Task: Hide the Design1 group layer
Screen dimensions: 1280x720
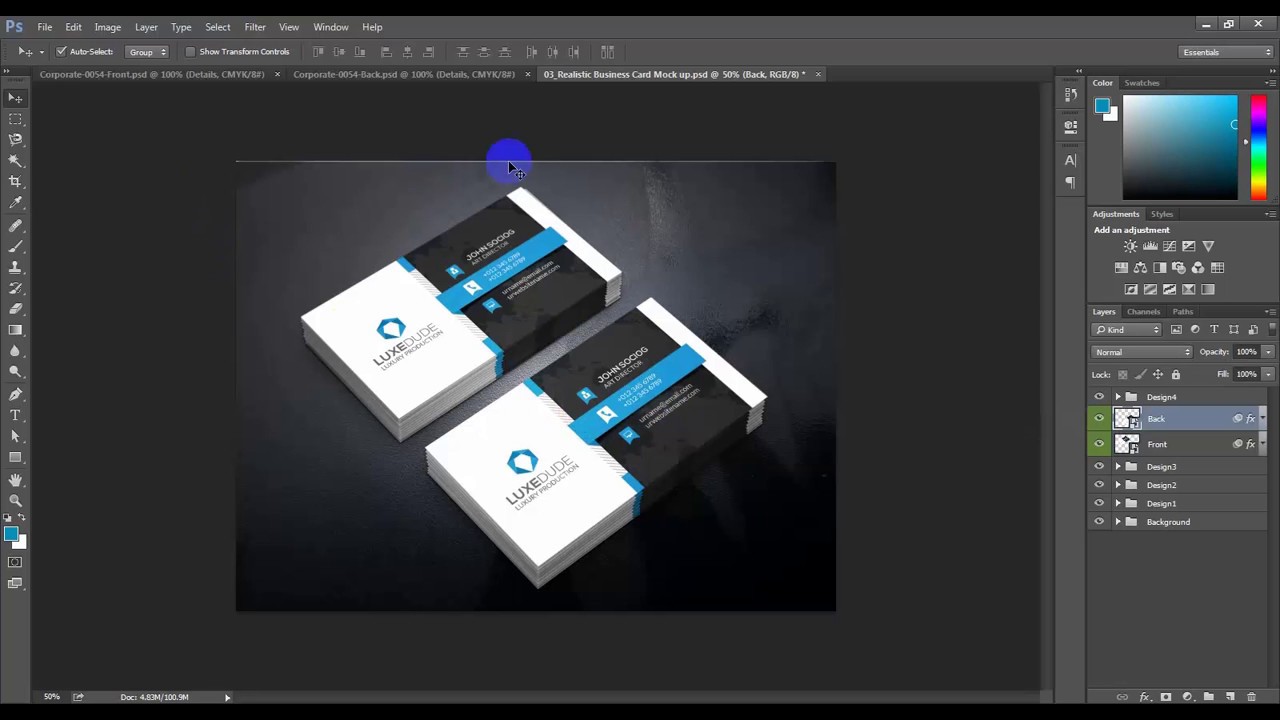Action: point(1099,503)
